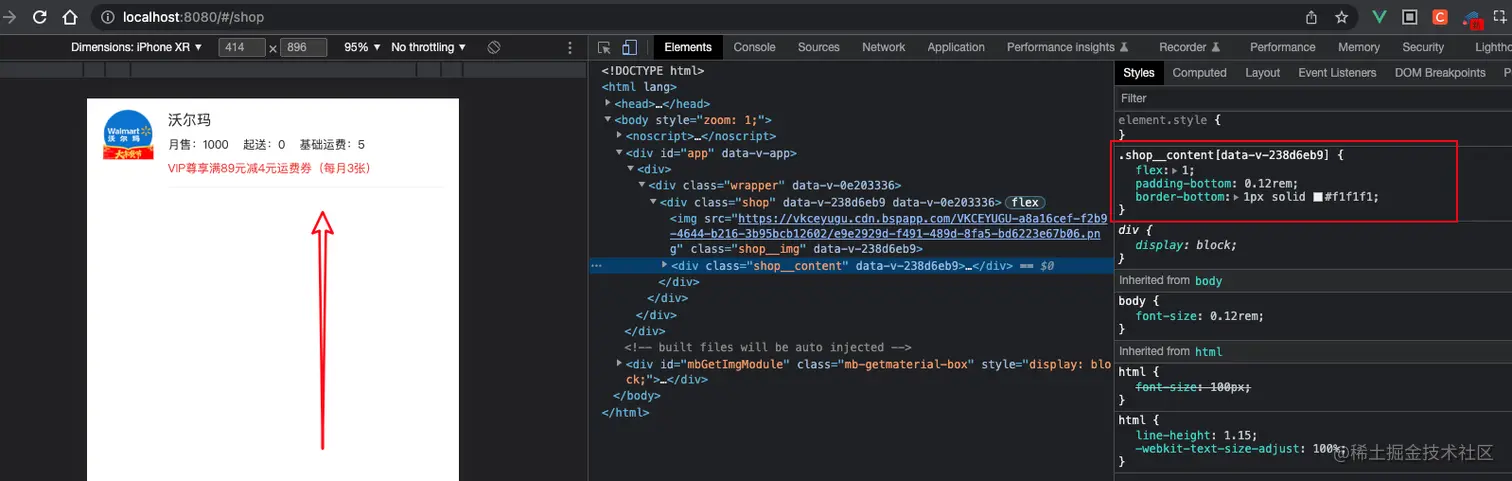
Task: Expand the noscript element node
Action: coord(620,136)
